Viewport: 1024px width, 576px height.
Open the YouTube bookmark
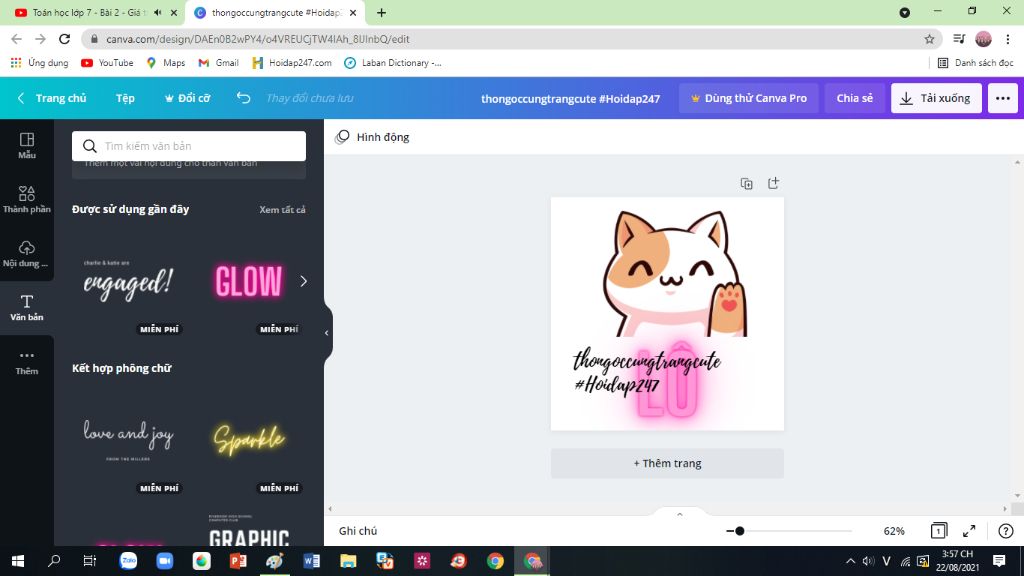coord(107,63)
